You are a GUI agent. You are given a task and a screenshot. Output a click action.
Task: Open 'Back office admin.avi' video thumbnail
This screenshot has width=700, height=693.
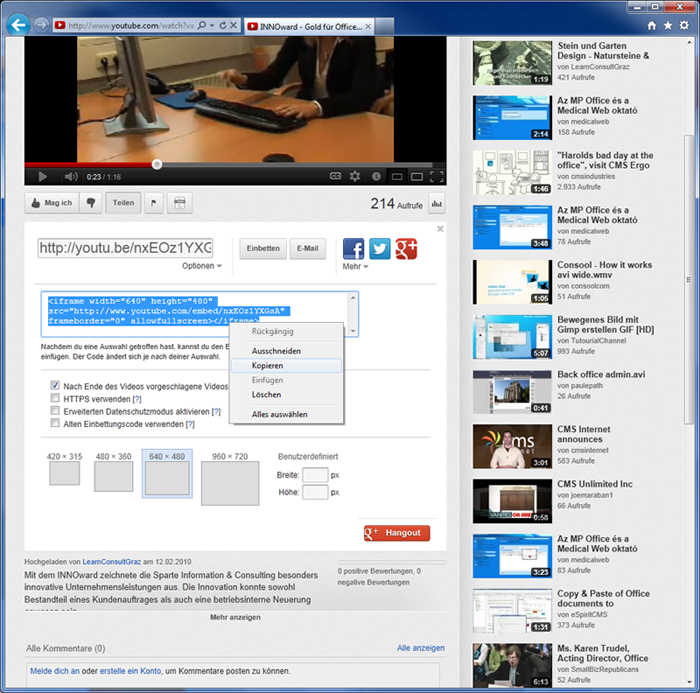coord(512,392)
